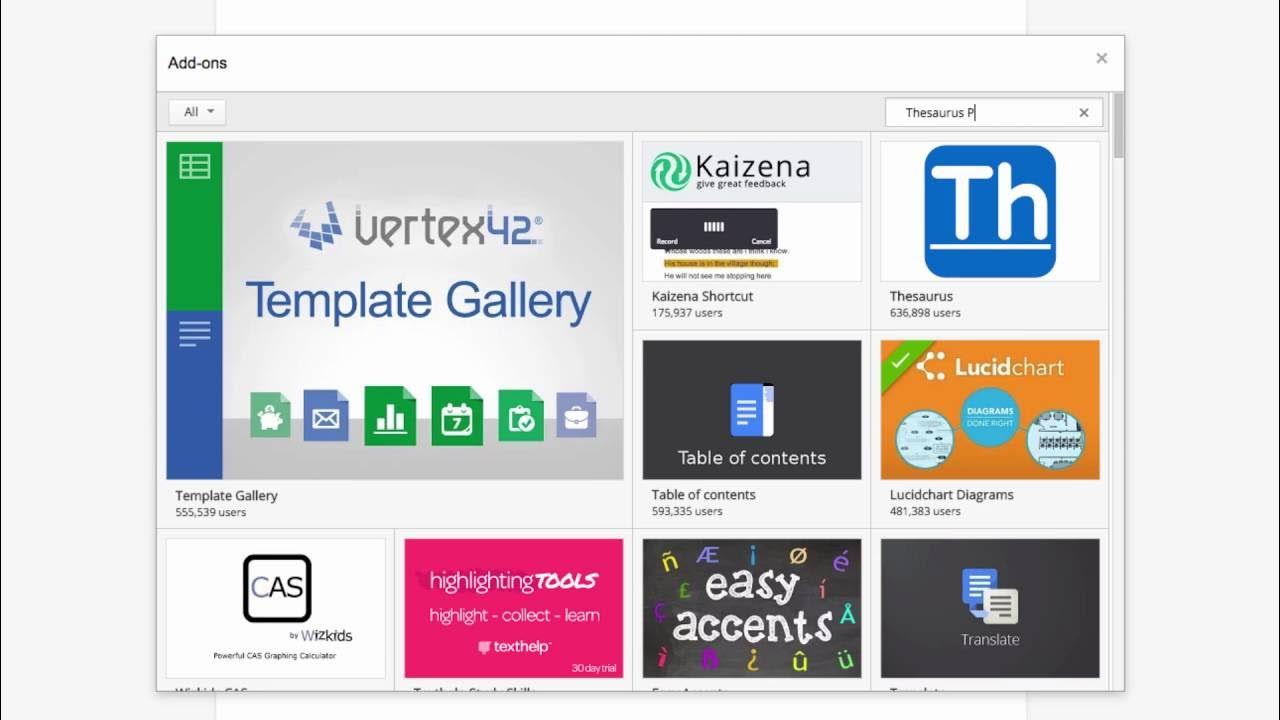The width and height of the screenshot is (1280, 720).
Task: Open the Lucidchart Diagrams thumbnail
Action: [x=990, y=410]
